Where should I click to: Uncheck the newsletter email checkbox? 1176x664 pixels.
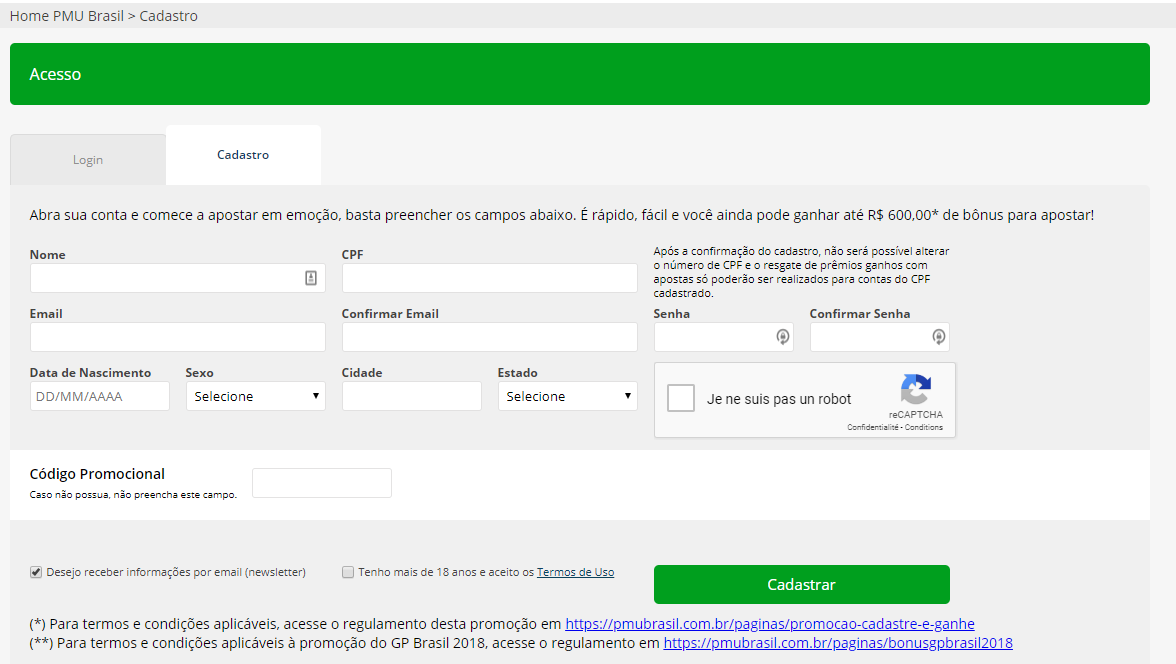(x=36, y=572)
